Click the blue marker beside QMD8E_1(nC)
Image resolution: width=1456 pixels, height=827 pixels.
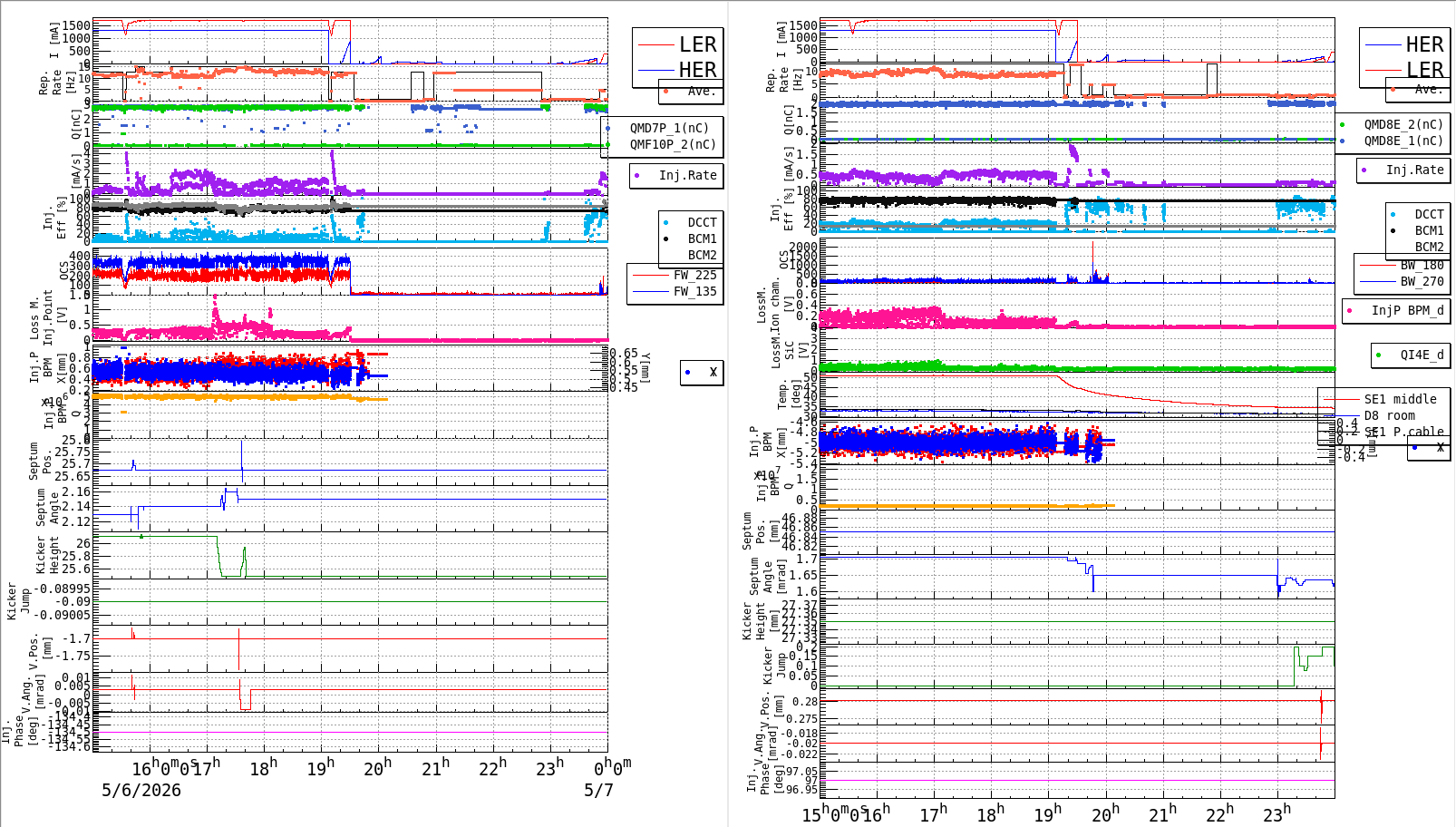(x=1342, y=141)
